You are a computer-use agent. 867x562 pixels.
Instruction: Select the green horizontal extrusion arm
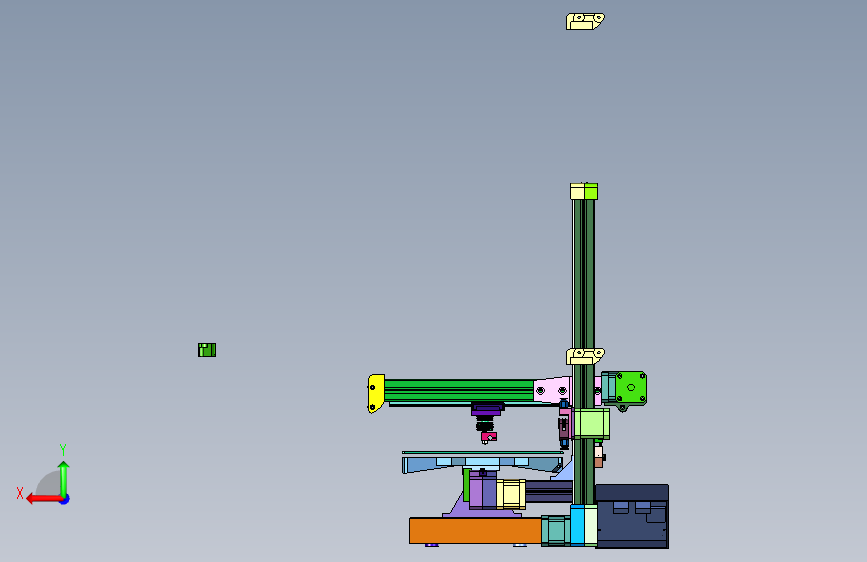[459, 391]
